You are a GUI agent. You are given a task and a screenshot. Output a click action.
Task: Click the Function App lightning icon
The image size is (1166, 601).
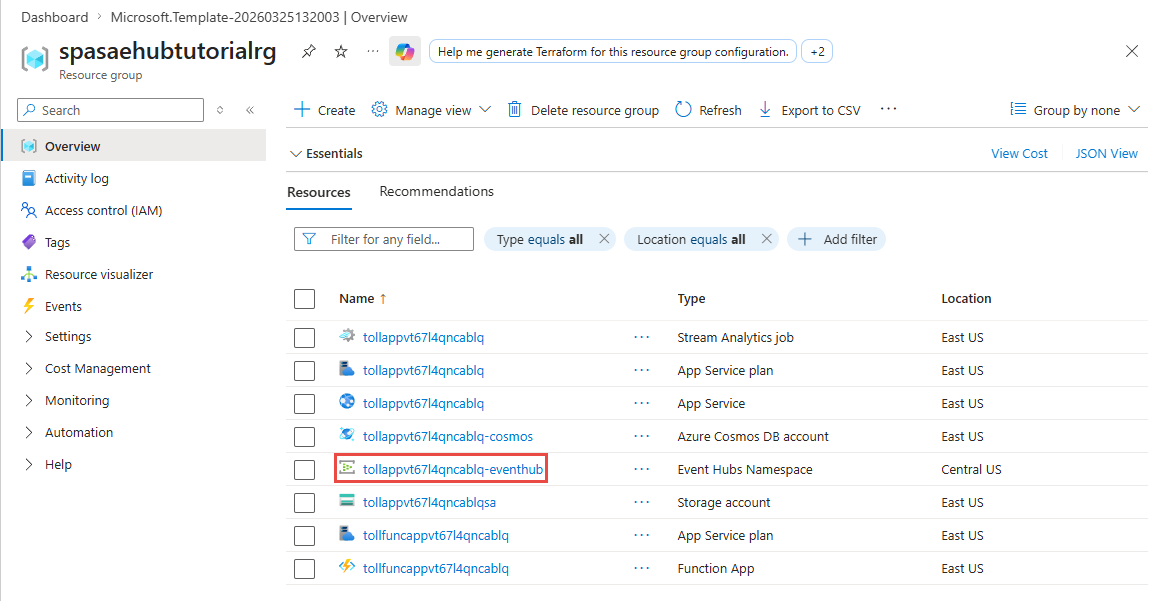coord(347,567)
